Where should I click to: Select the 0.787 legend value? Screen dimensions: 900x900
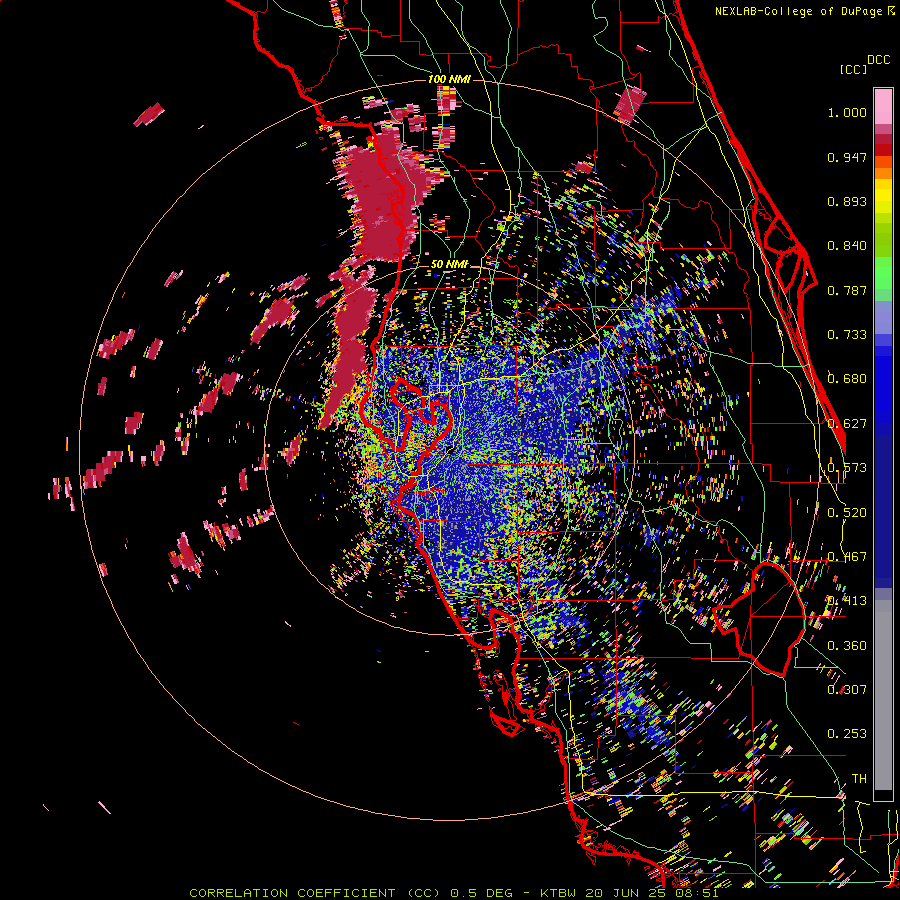[x=847, y=290]
